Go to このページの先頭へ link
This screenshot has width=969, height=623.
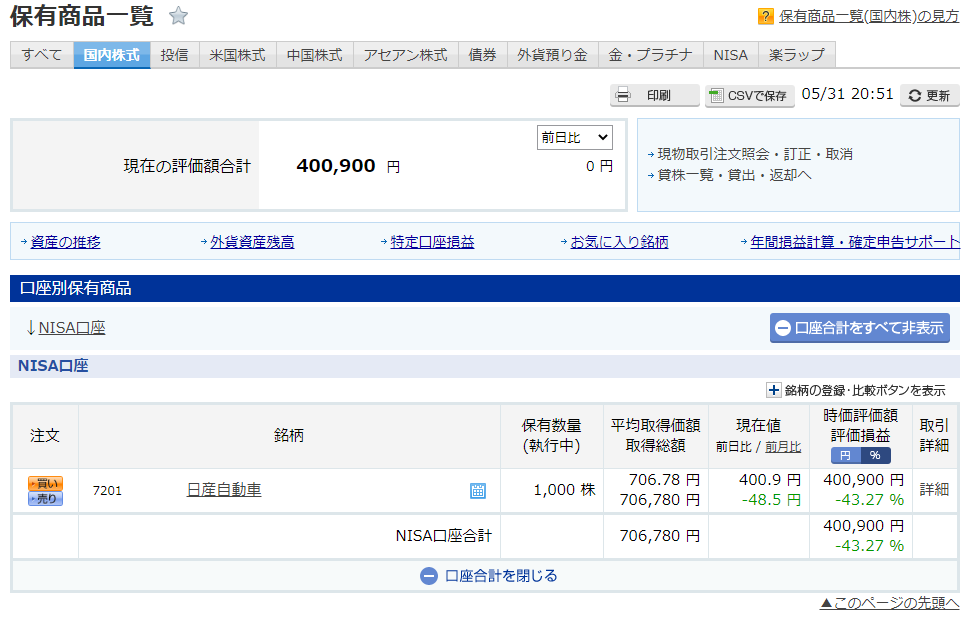click(x=889, y=603)
